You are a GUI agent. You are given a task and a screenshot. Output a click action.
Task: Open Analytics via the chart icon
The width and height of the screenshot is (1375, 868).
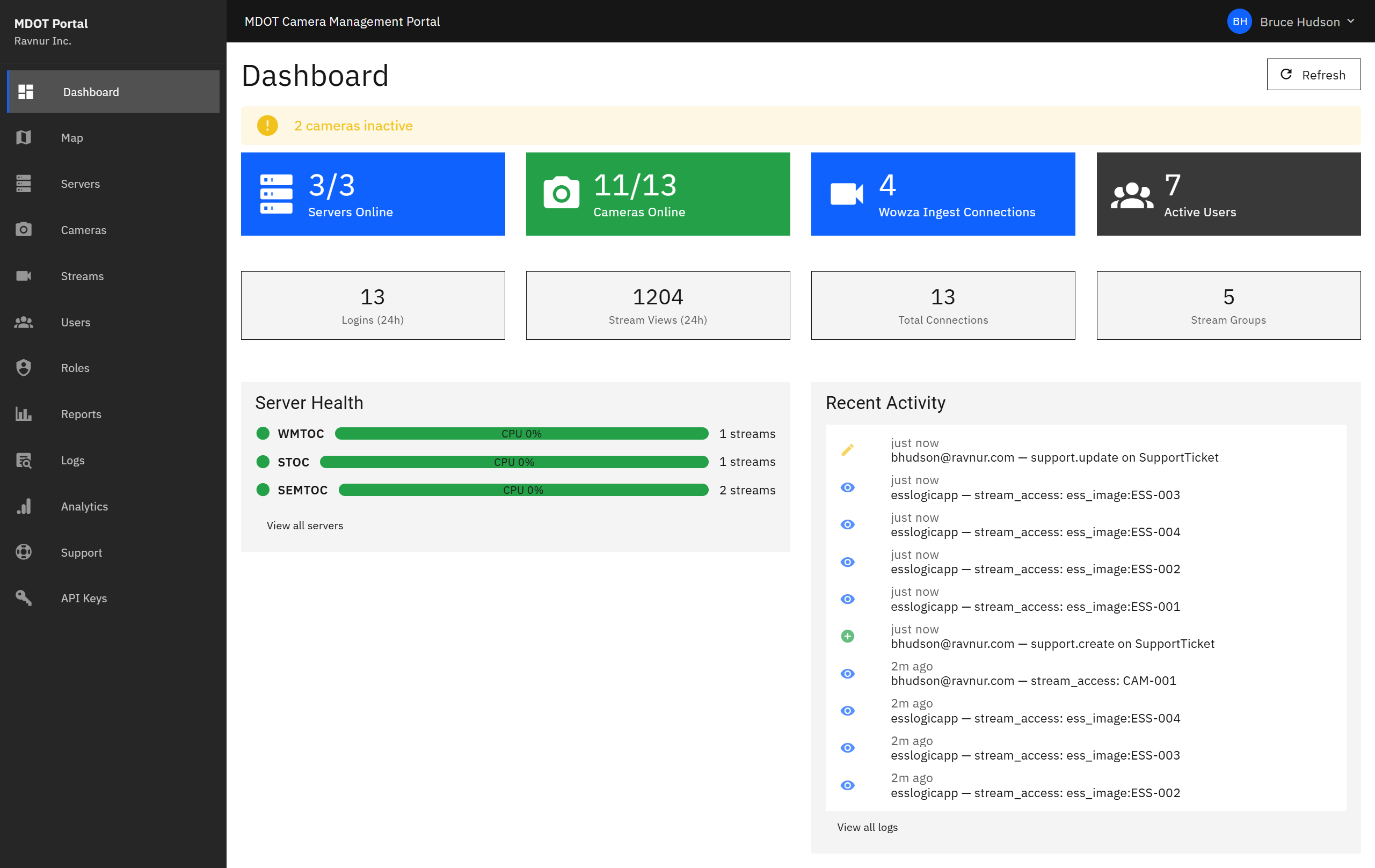click(24, 506)
